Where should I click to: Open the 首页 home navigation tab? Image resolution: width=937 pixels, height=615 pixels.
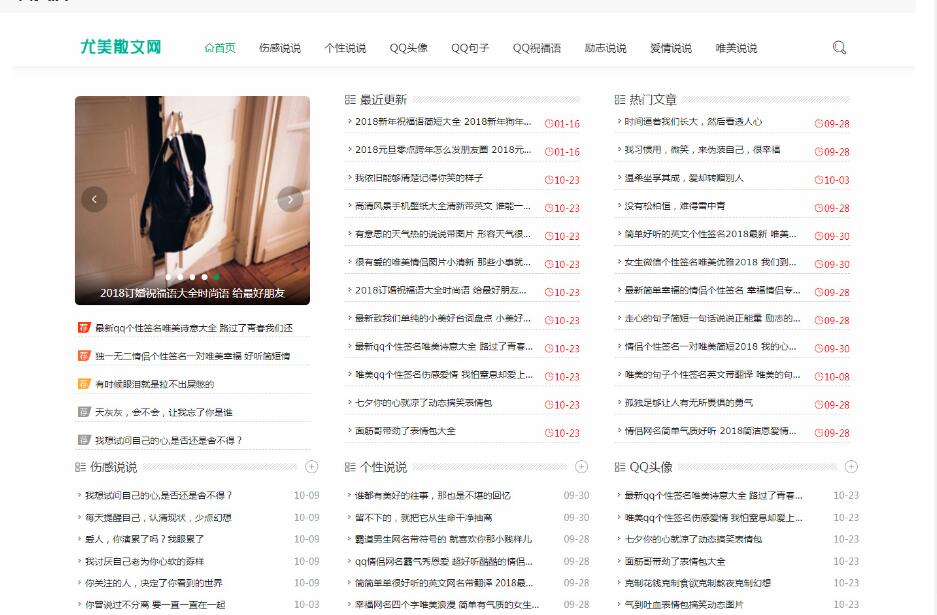click(220, 48)
